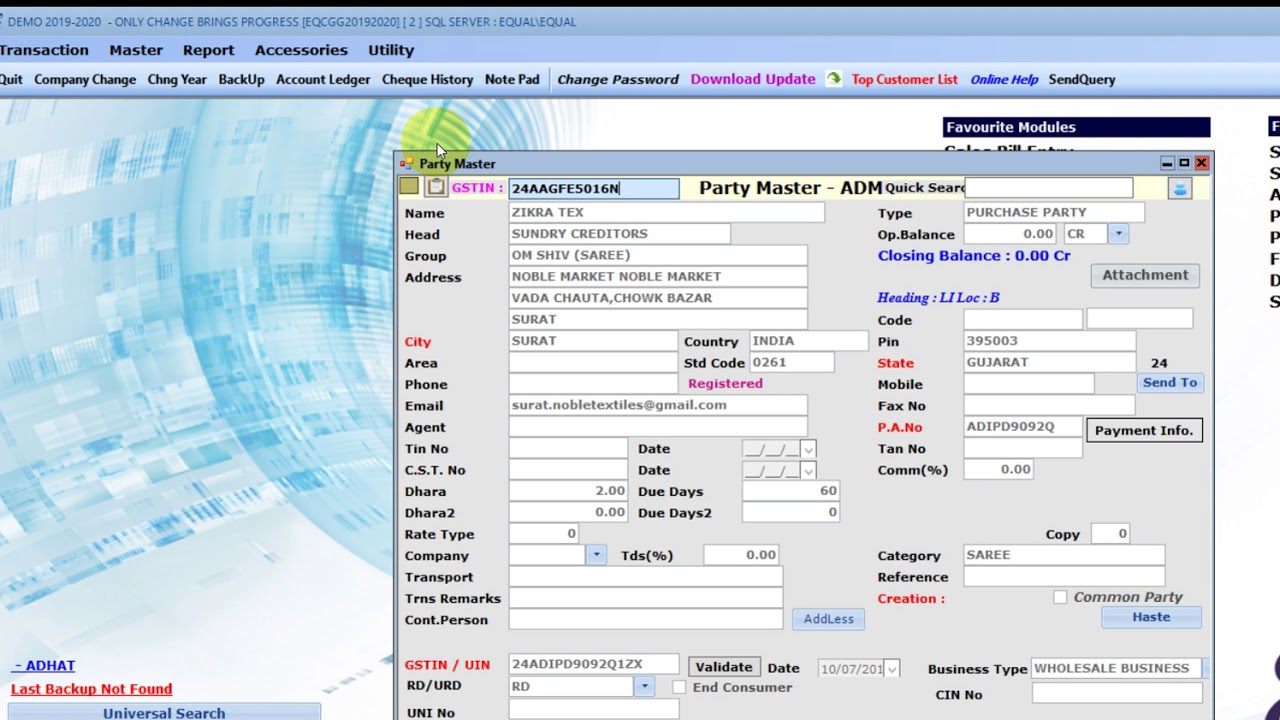
Task: Open the Tin No date picker dropdown
Action: (808, 450)
